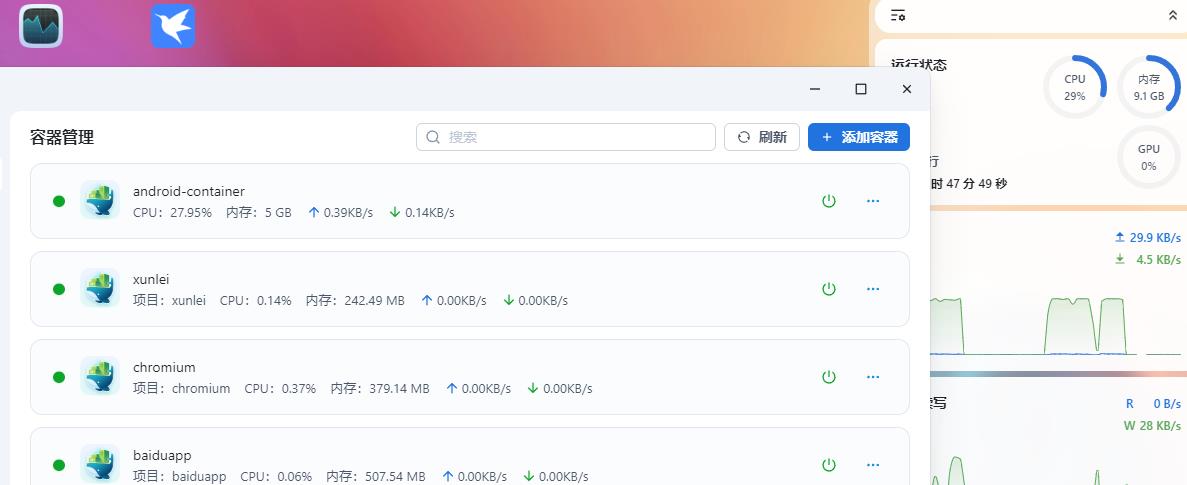This screenshot has width=1187, height=485.
Task: Click the baiduapp green status dot
Action: tap(58, 464)
